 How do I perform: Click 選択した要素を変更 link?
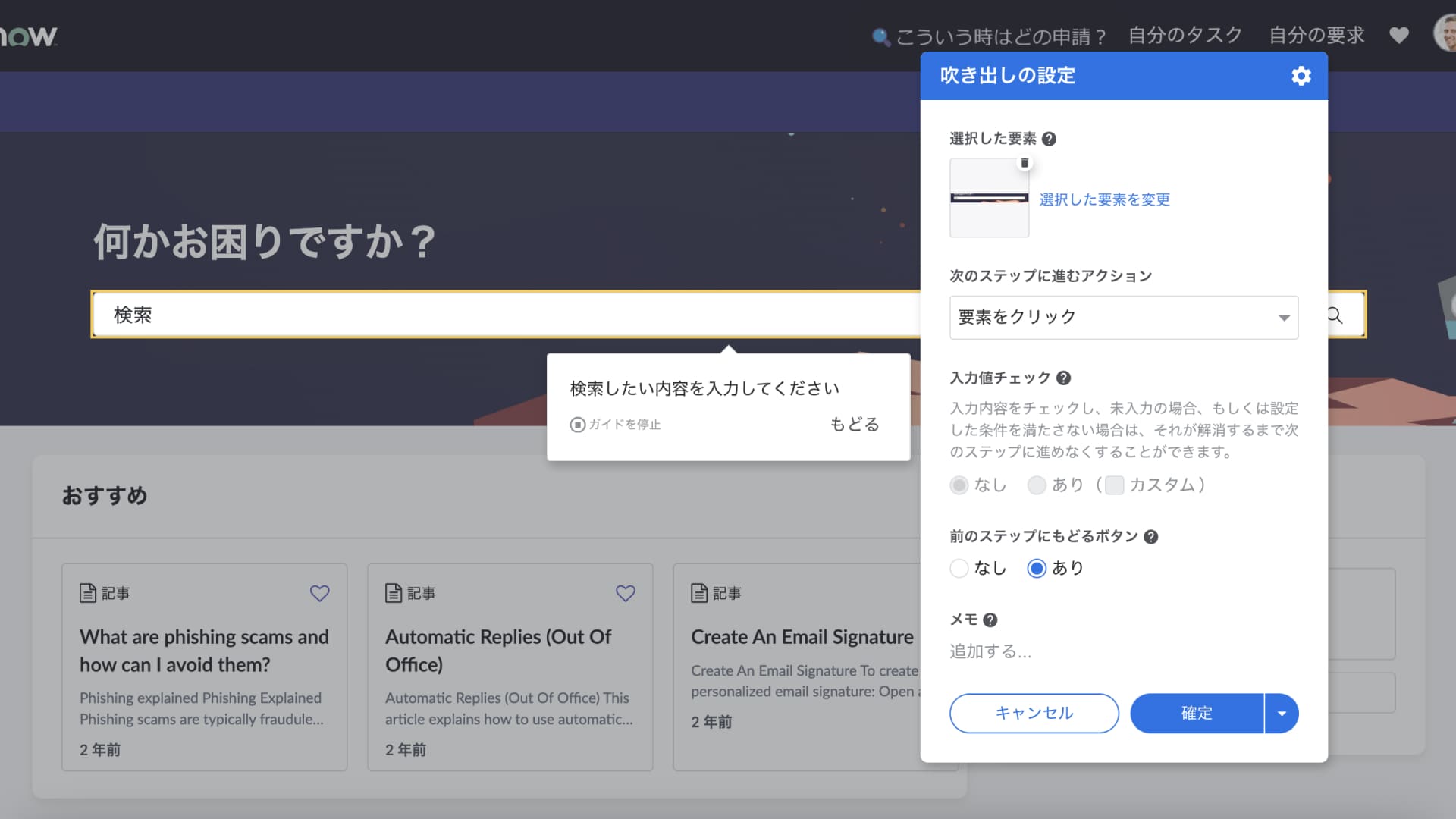[1104, 199]
